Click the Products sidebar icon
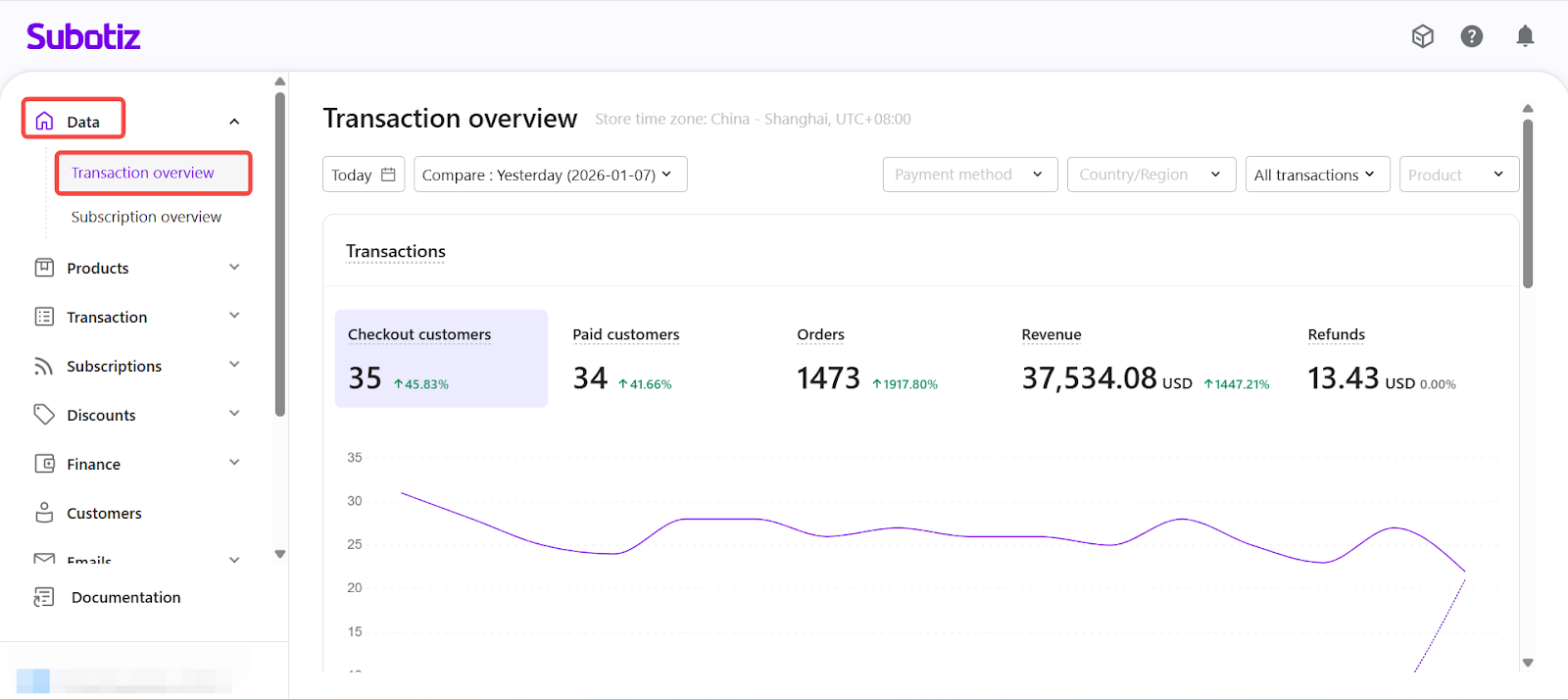Viewport: 1568px width, 700px height. 44,268
